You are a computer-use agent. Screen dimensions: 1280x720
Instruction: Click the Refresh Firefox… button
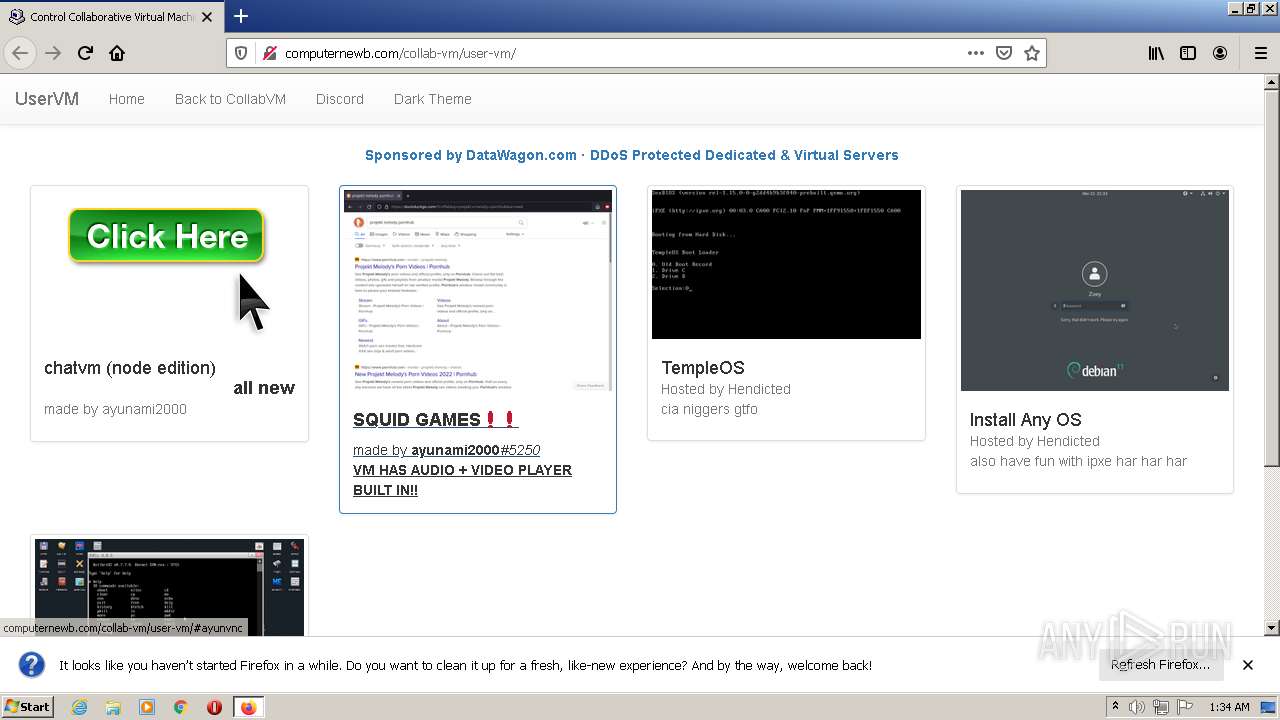1160,665
